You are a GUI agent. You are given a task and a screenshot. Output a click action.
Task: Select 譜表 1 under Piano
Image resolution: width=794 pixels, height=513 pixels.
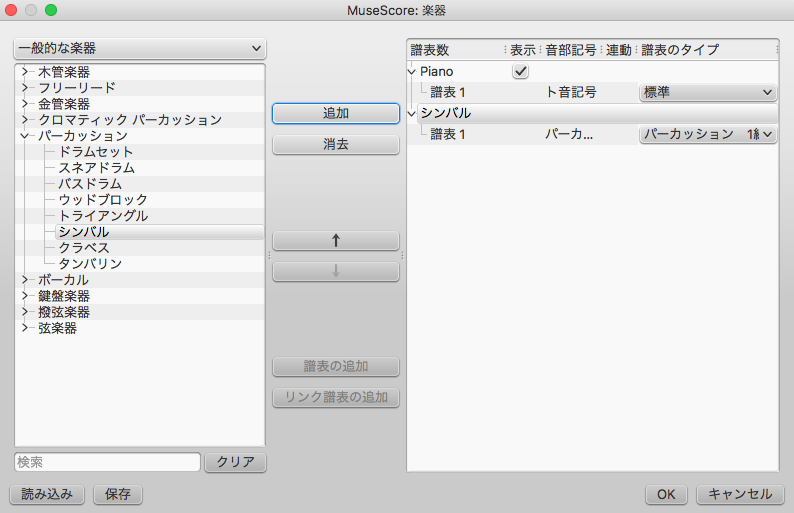pos(448,93)
